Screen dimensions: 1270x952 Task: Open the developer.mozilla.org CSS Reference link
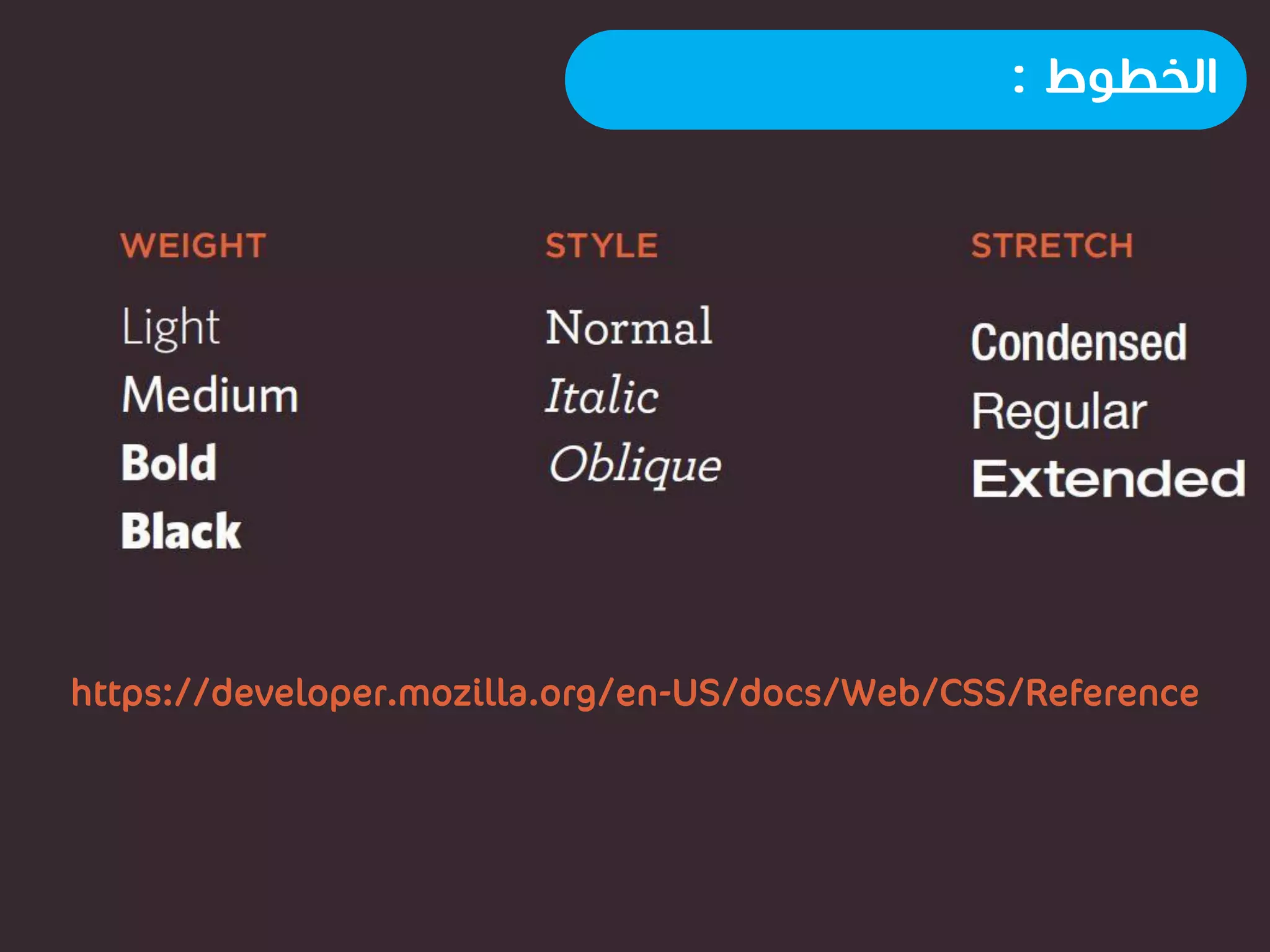(635, 693)
